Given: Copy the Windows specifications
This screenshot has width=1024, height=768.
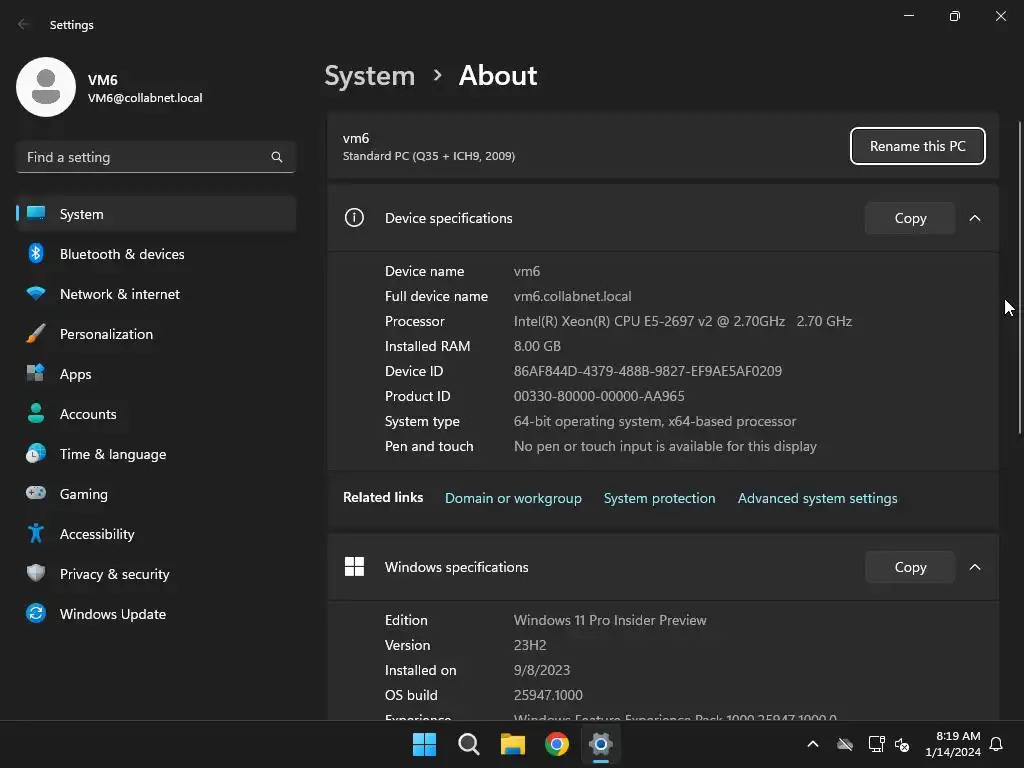Looking at the screenshot, I should point(910,567).
